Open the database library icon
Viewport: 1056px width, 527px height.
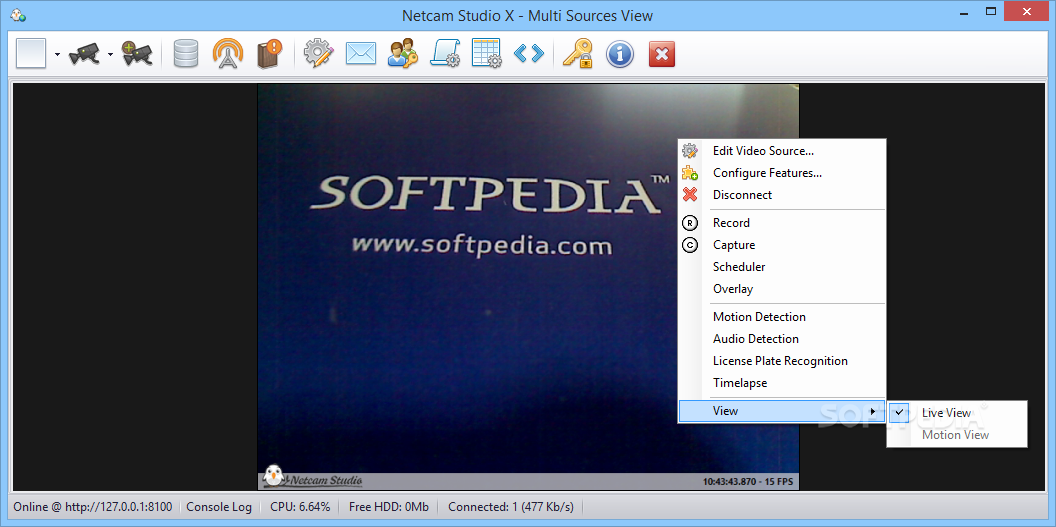click(x=186, y=53)
